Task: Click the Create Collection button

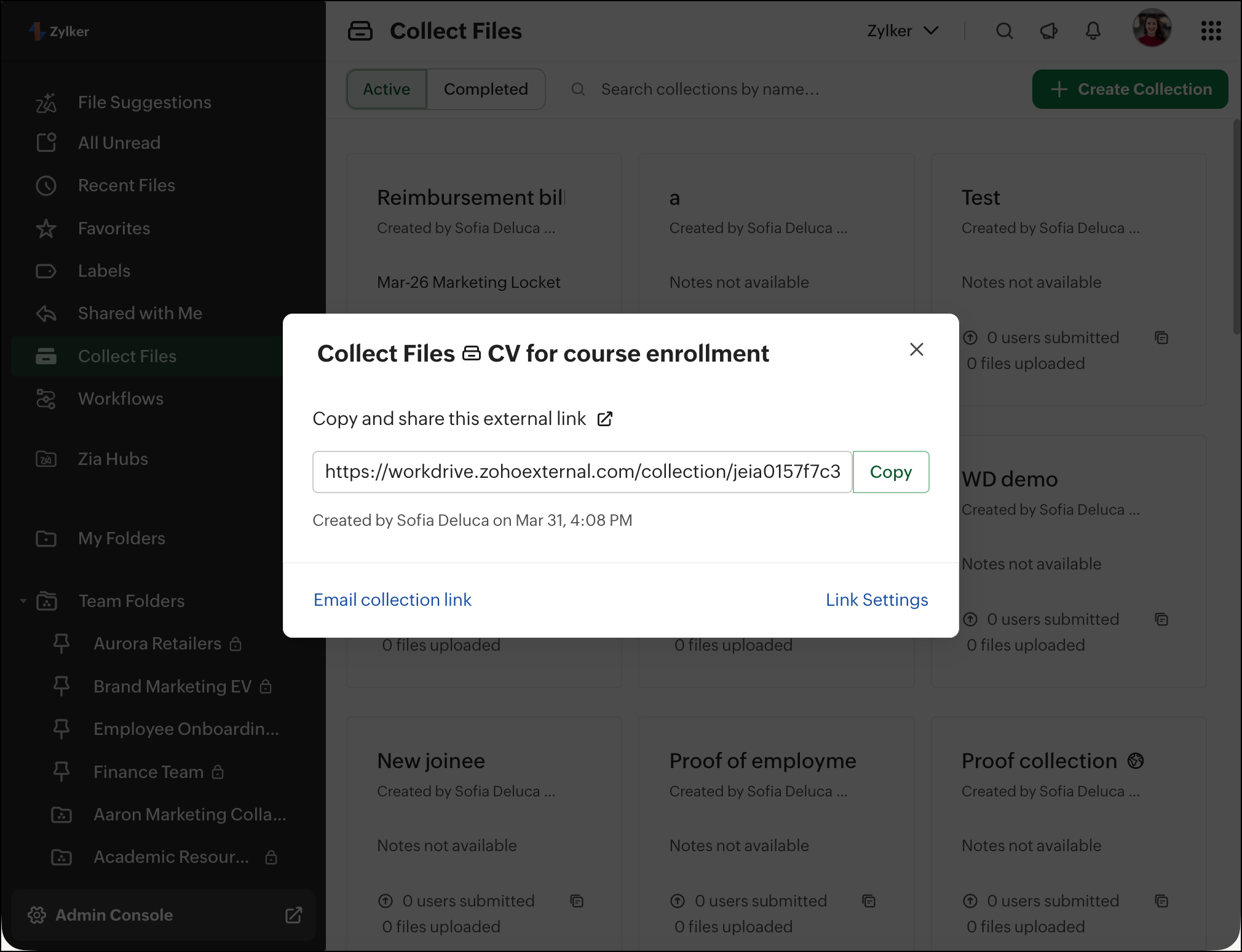Action: tap(1130, 89)
